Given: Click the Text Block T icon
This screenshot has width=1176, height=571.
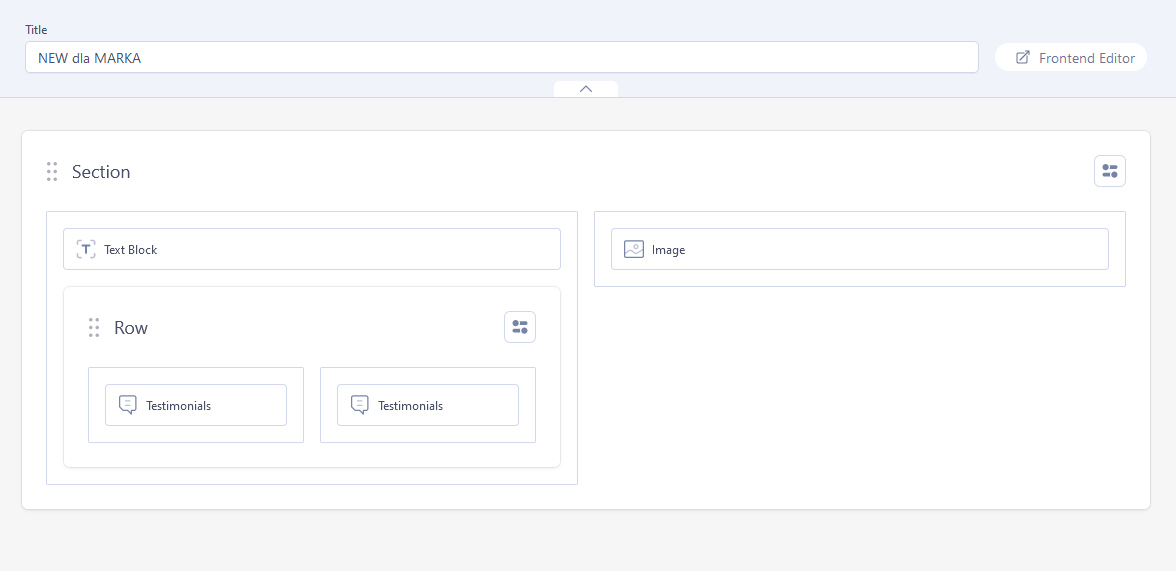Looking at the screenshot, I should [86, 249].
